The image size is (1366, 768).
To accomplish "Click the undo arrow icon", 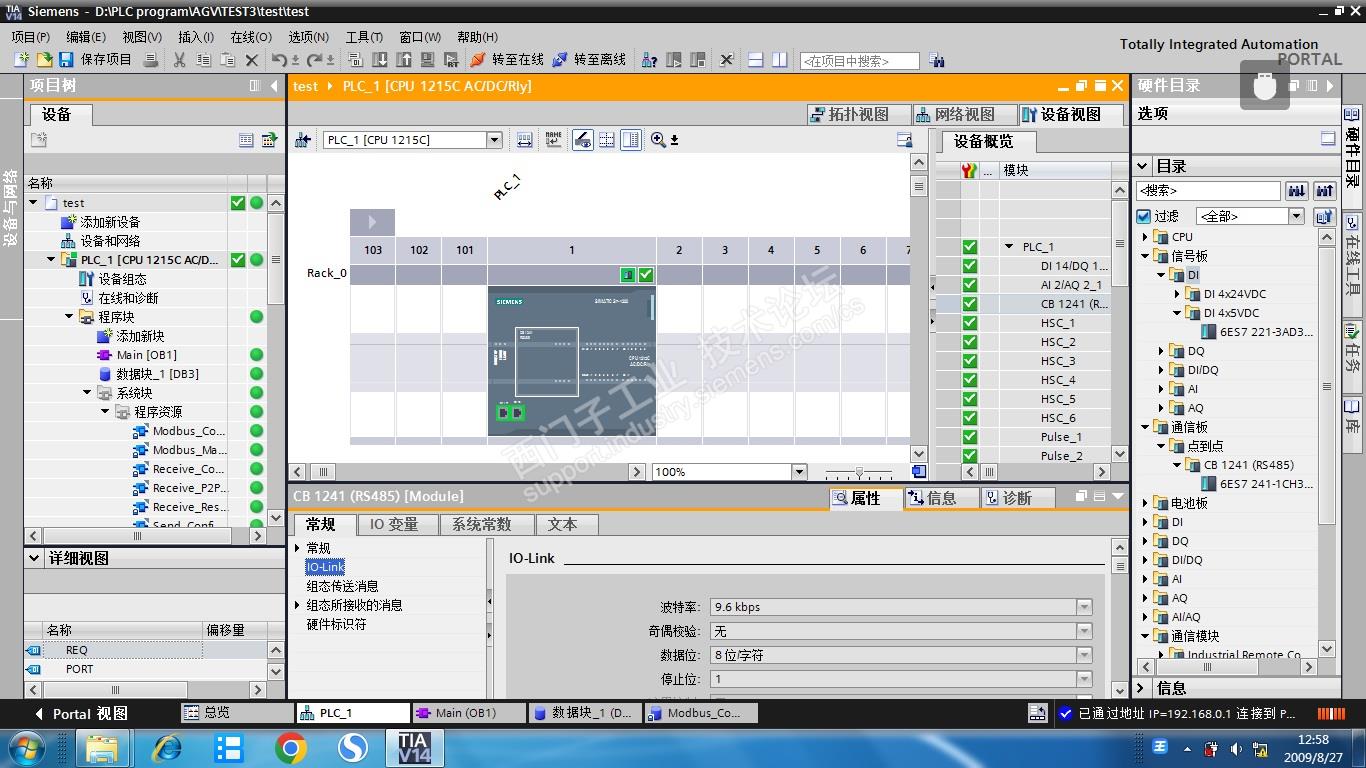I will pyautogui.click(x=279, y=60).
